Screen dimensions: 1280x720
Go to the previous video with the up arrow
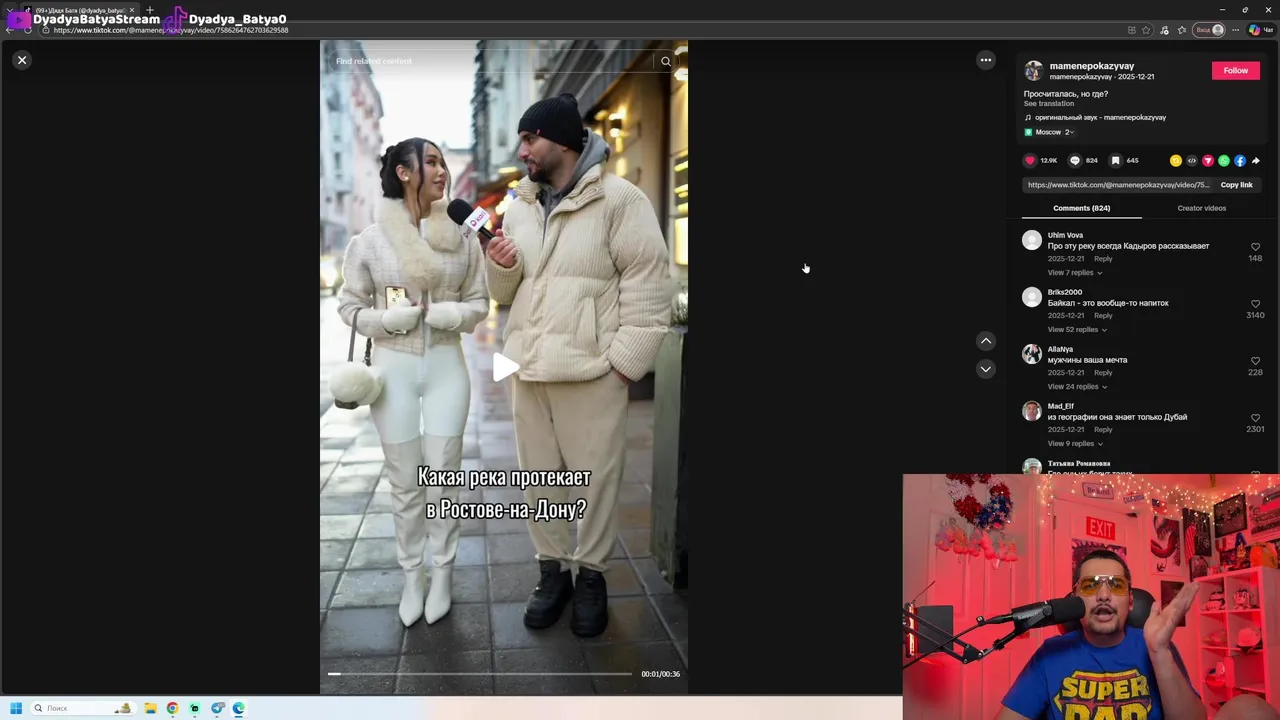[x=986, y=341]
